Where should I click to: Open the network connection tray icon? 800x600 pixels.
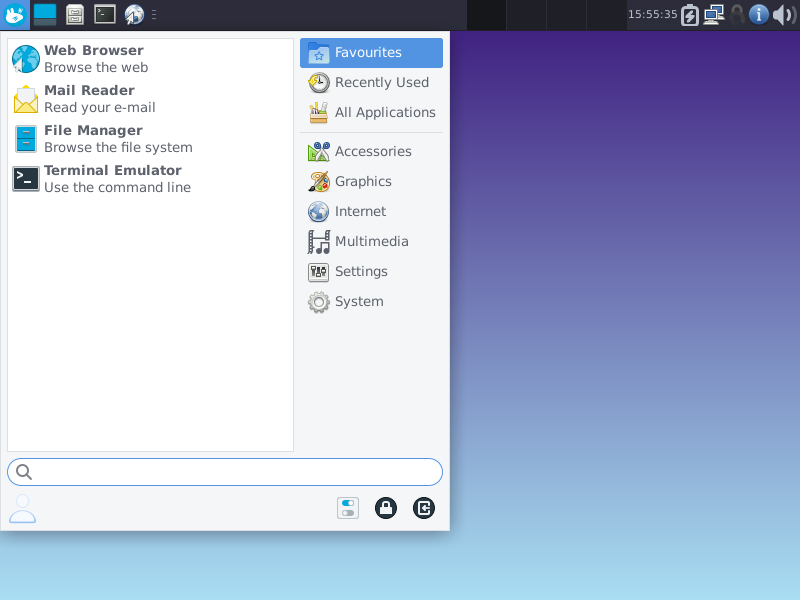[713, 14]
